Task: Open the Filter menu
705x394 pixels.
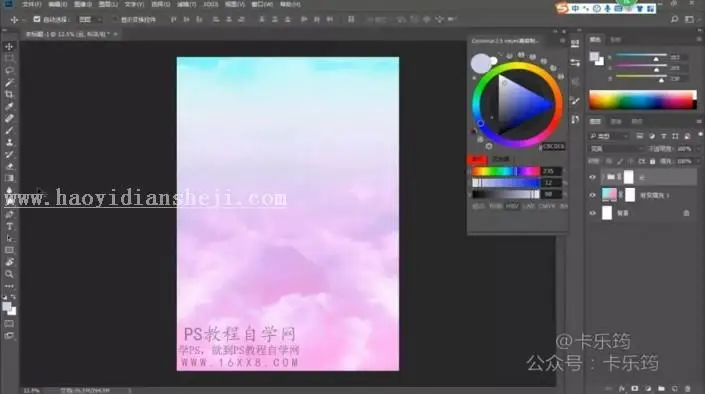Action: pos(186,4)
